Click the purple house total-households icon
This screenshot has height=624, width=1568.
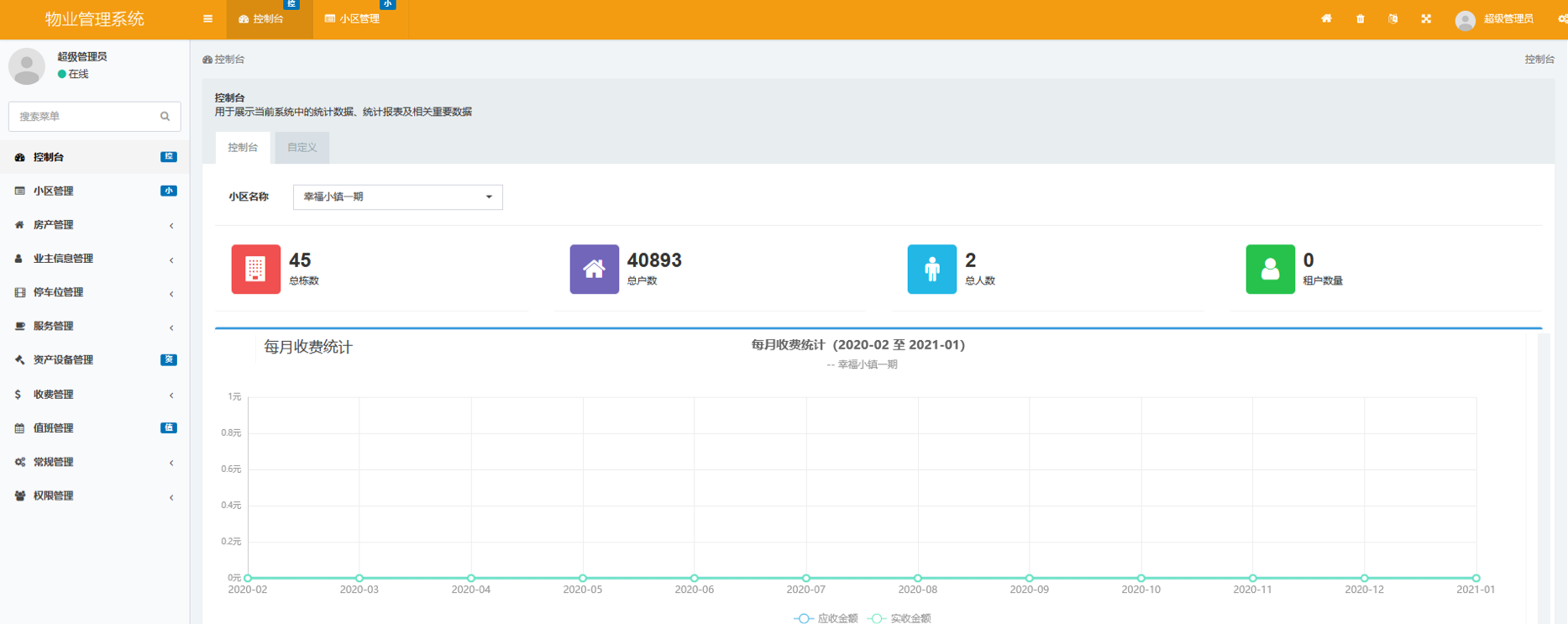tap(594, 269)
